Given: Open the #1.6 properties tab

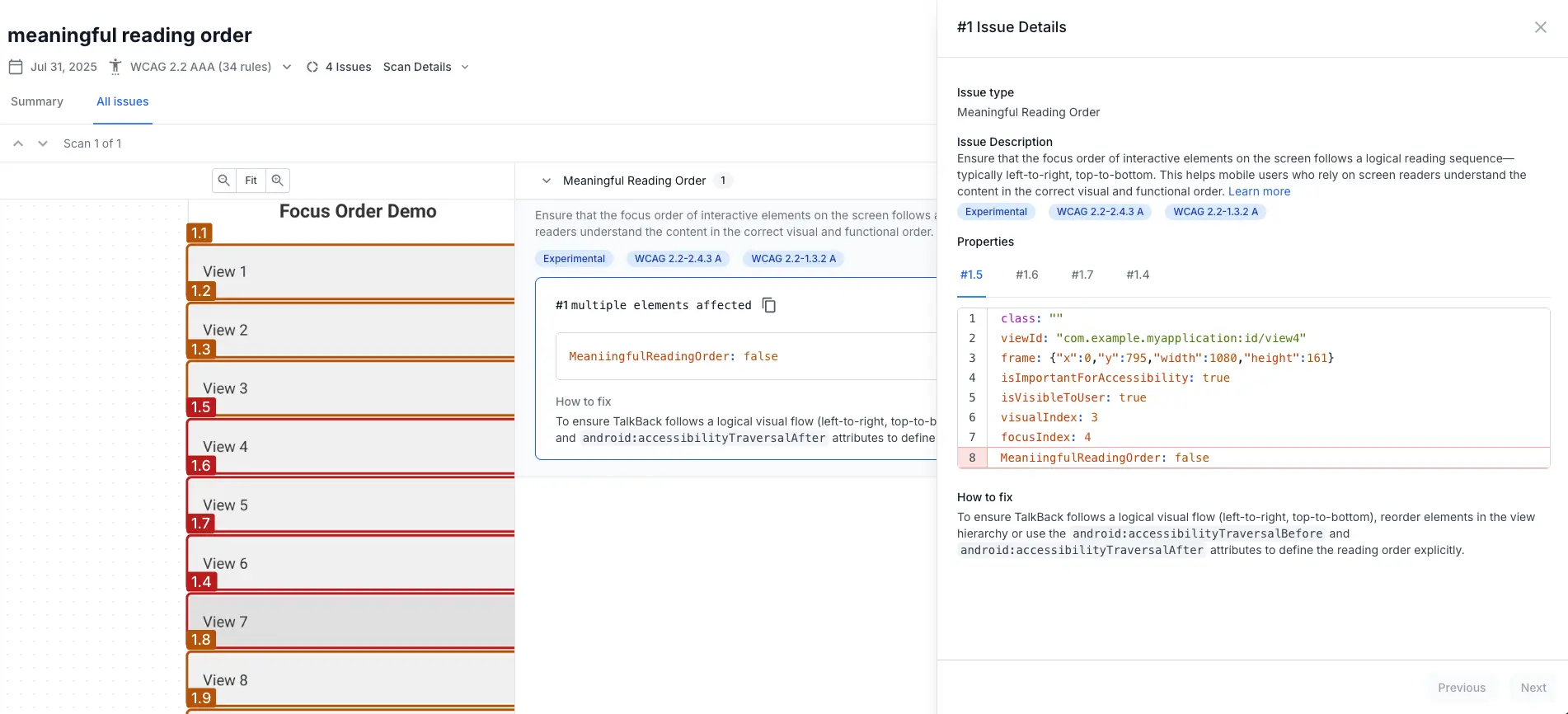Looking at the screenshot, I should [x=1026, y=275].
